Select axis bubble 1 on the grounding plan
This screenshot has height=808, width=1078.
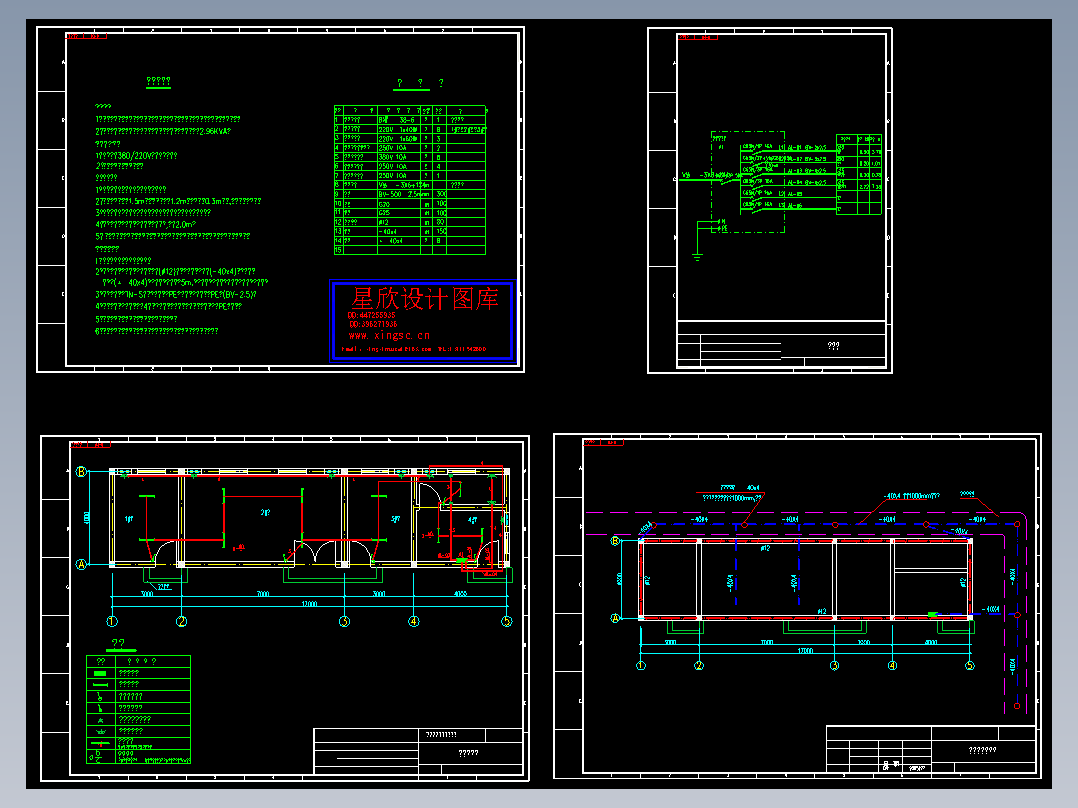point(641,665)
